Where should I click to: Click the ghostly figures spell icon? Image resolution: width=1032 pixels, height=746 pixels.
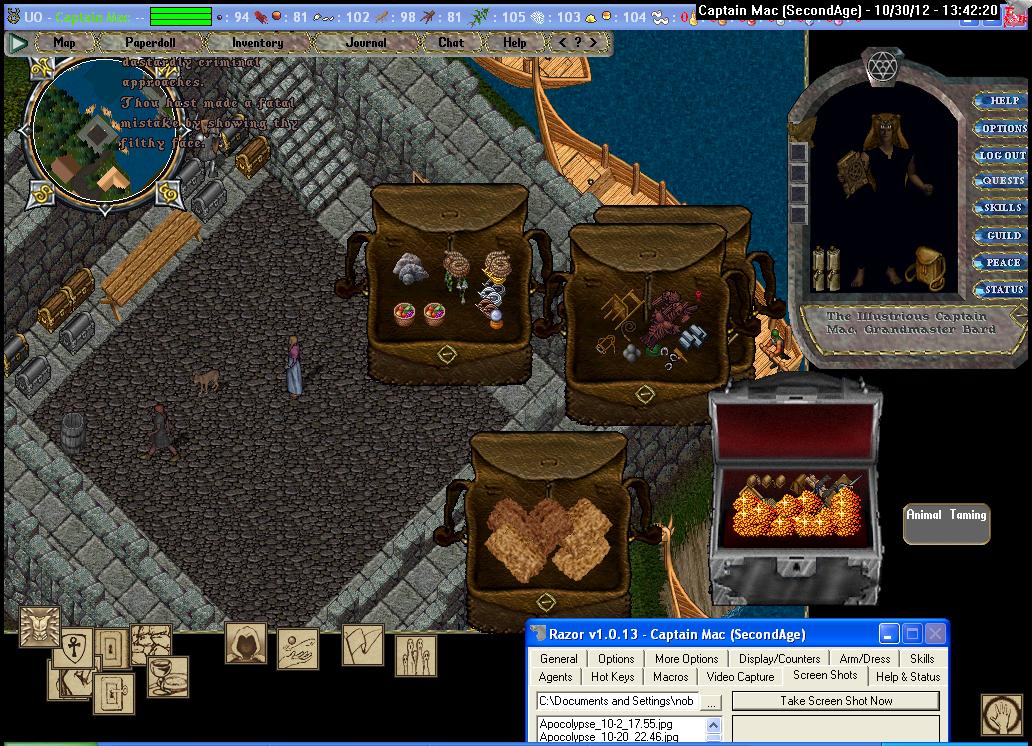(415, 655)
